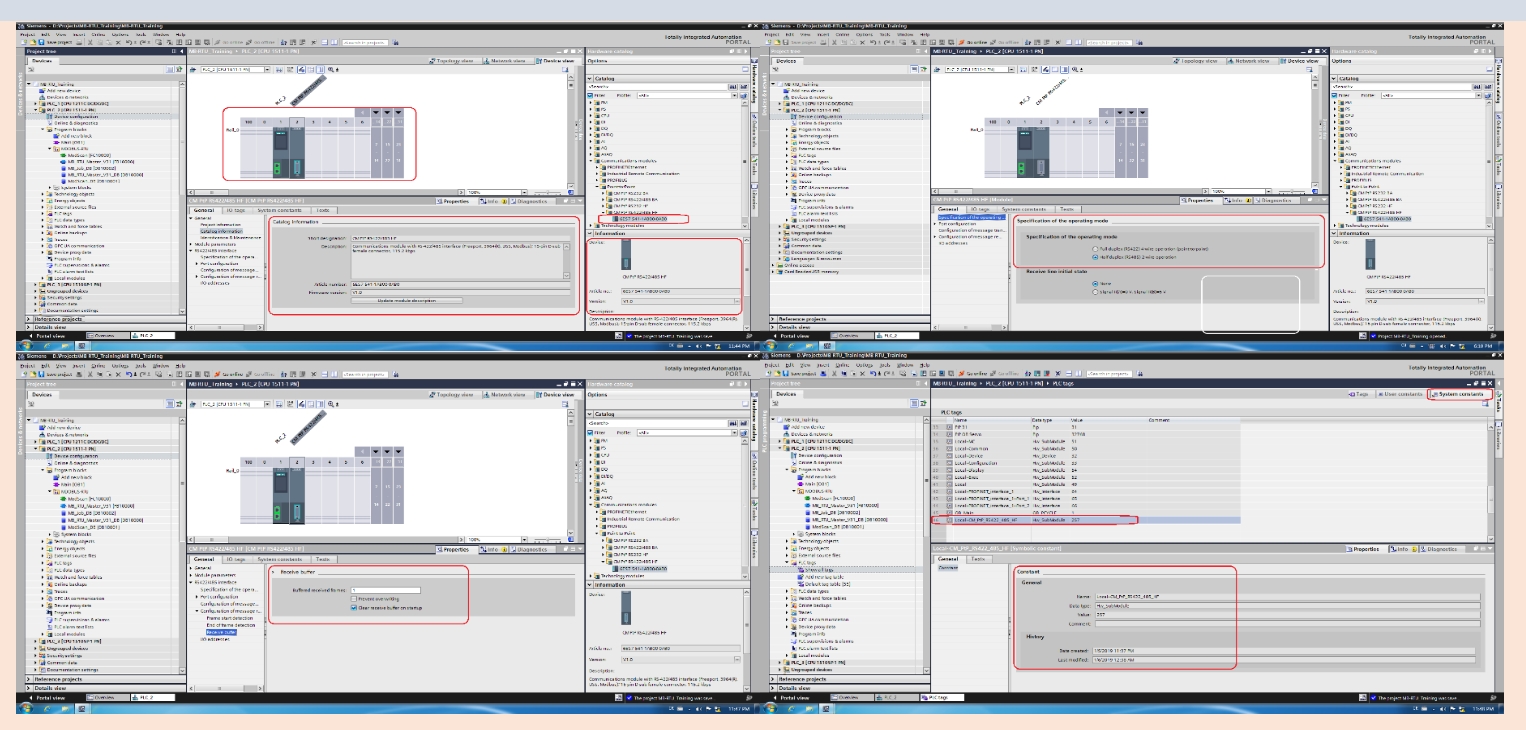
Task: Select End of frame detection tree item
Action: coord(231,626)
